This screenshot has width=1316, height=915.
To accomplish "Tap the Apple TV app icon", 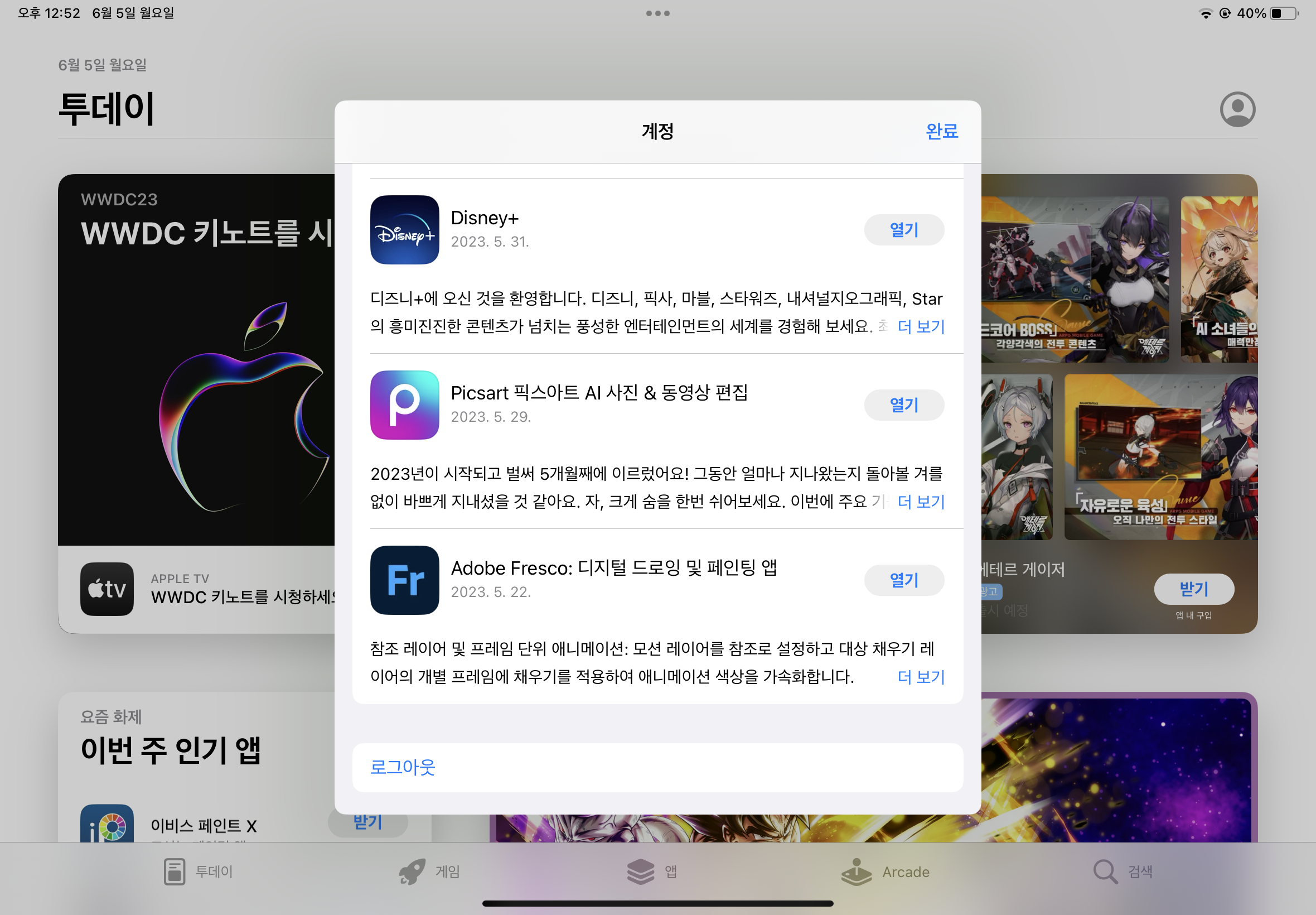I will [107, 589].
